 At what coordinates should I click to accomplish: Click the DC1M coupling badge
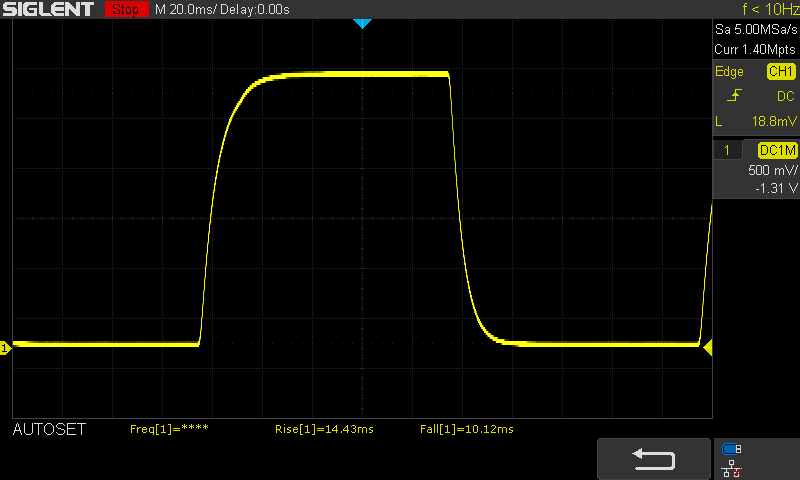(777, 150)
